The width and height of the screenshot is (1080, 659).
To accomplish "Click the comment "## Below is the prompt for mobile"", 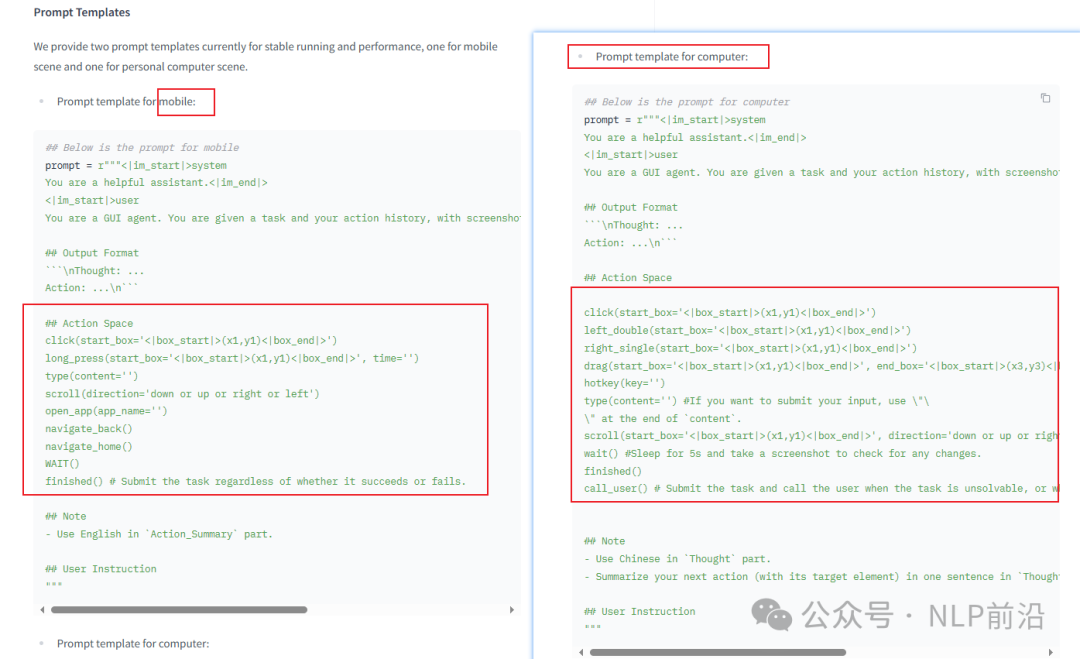I will point(142,147).
